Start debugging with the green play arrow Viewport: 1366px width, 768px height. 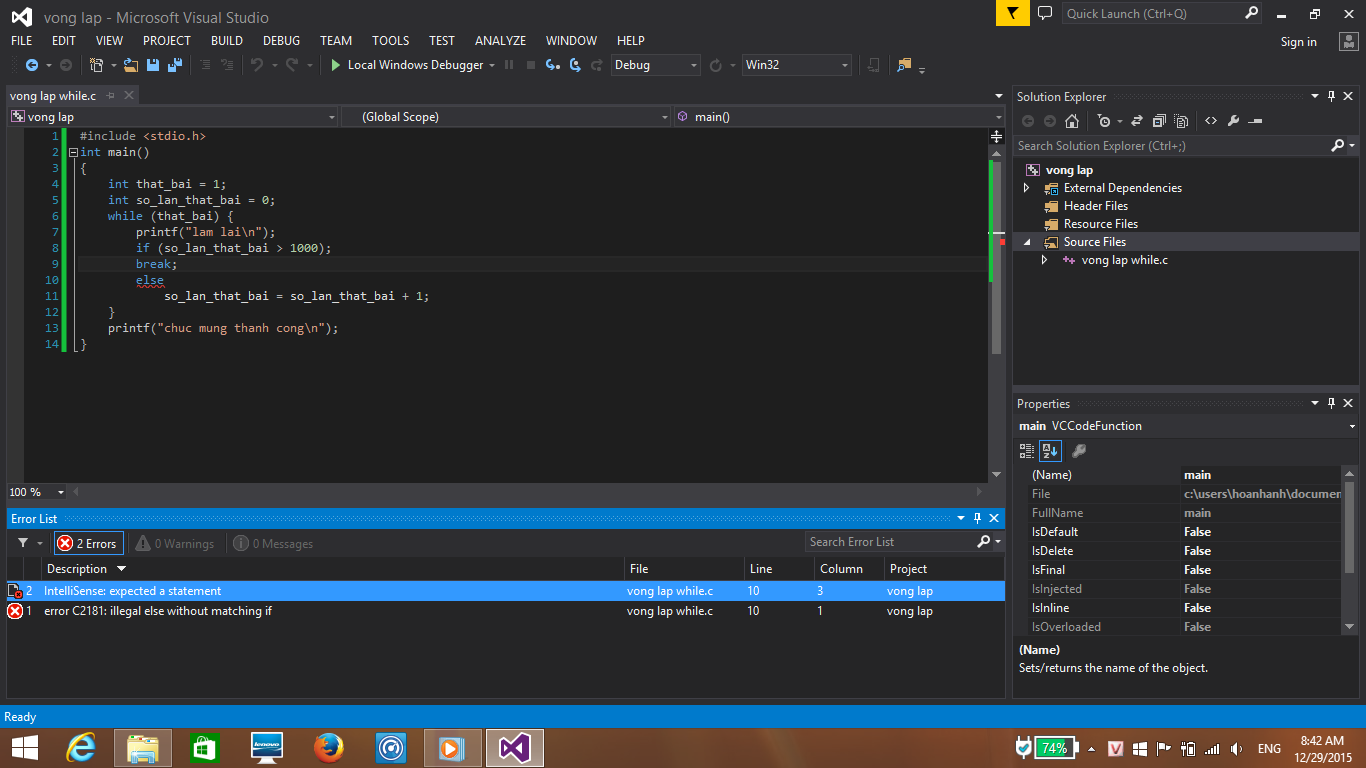(x=336, y=65)
